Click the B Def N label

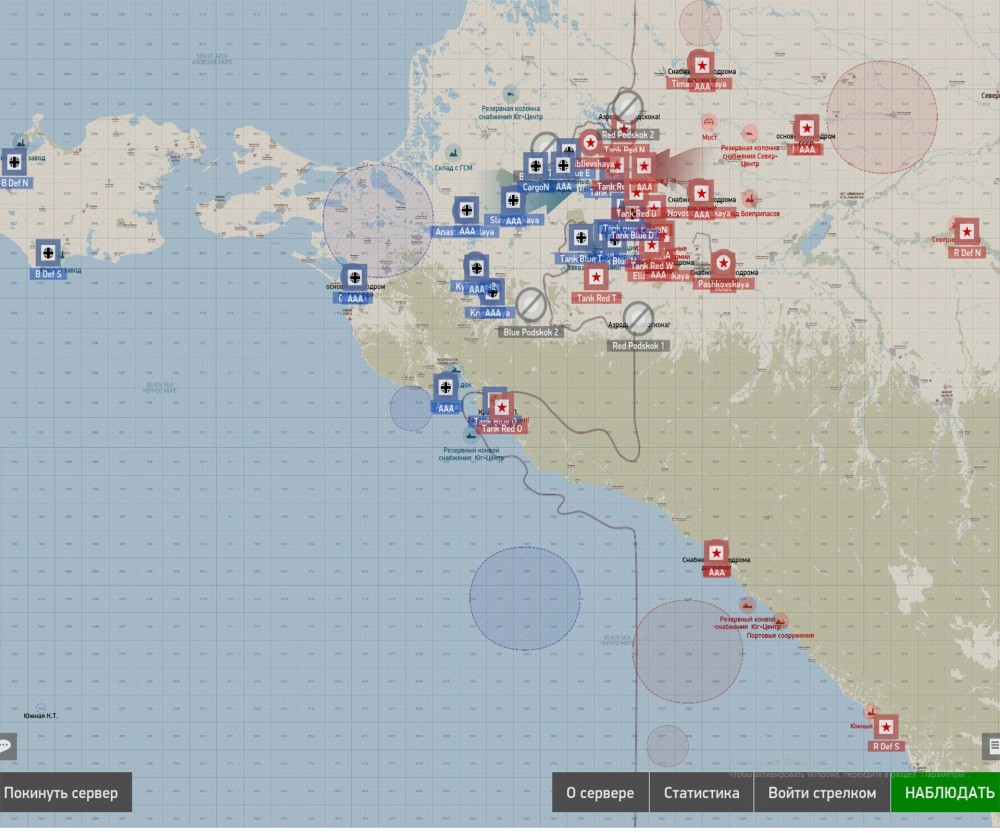15,183
